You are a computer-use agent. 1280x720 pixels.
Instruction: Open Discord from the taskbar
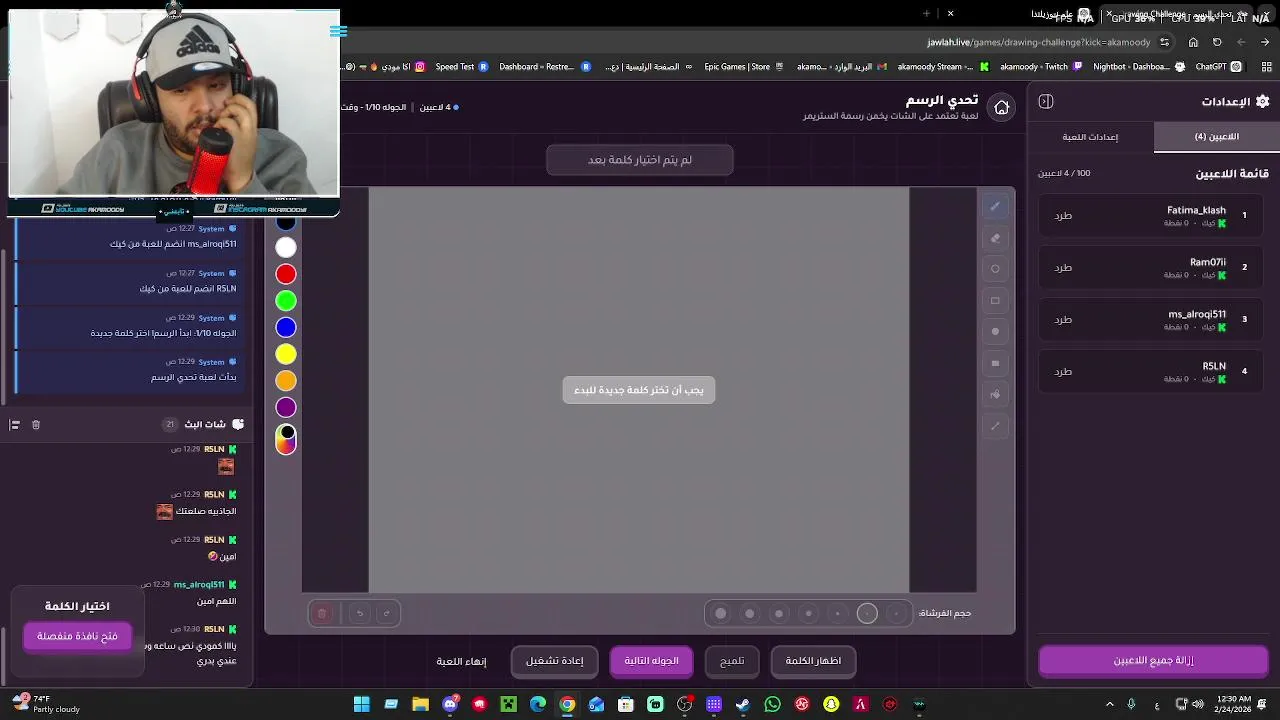coord(450,704)
